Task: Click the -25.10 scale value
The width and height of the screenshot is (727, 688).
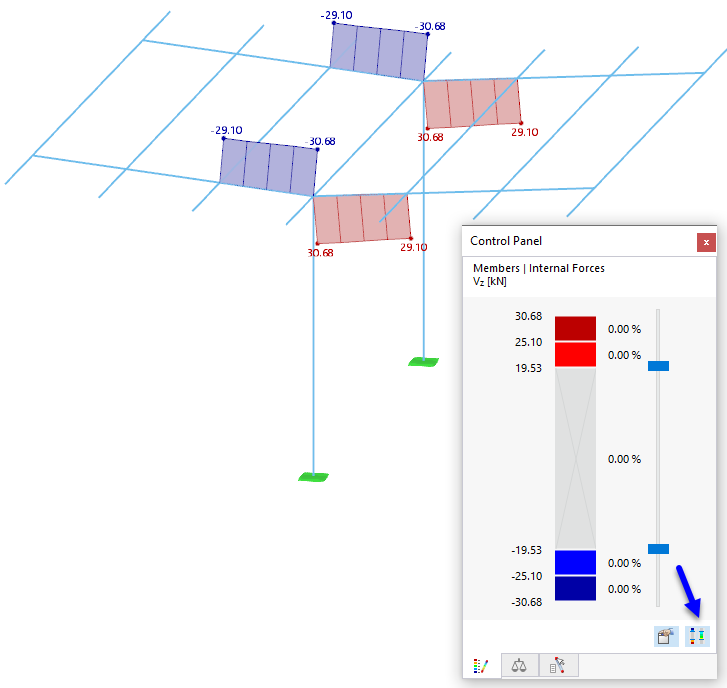Action: [526, 576]
